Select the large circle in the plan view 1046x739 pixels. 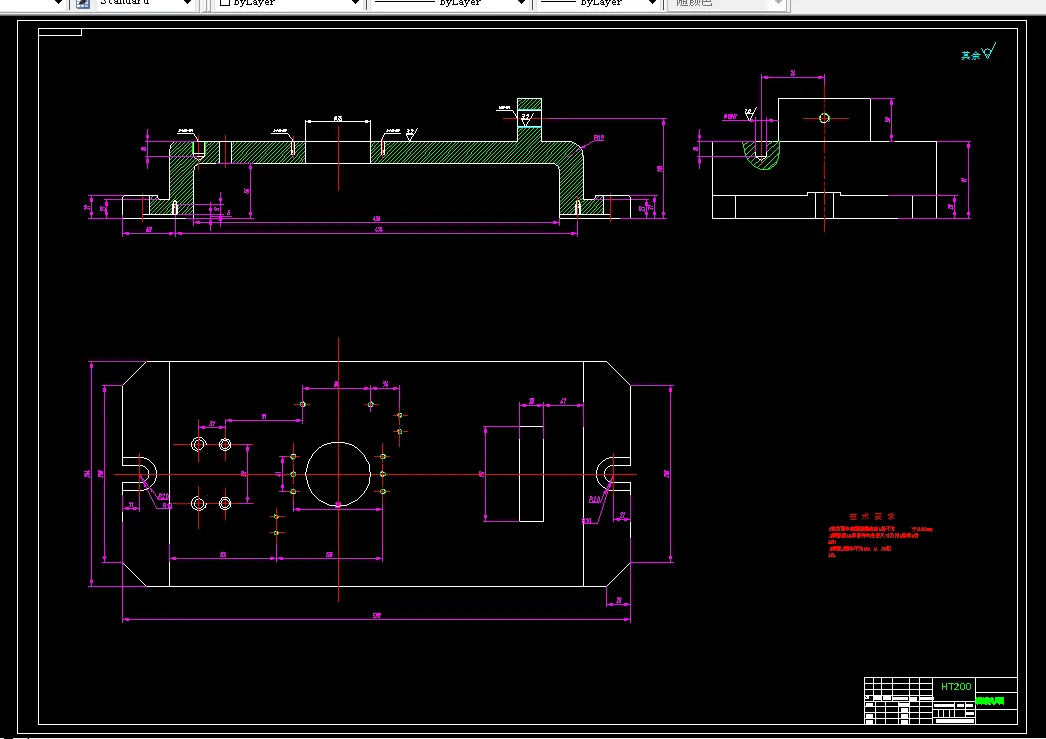click(338, 474)
